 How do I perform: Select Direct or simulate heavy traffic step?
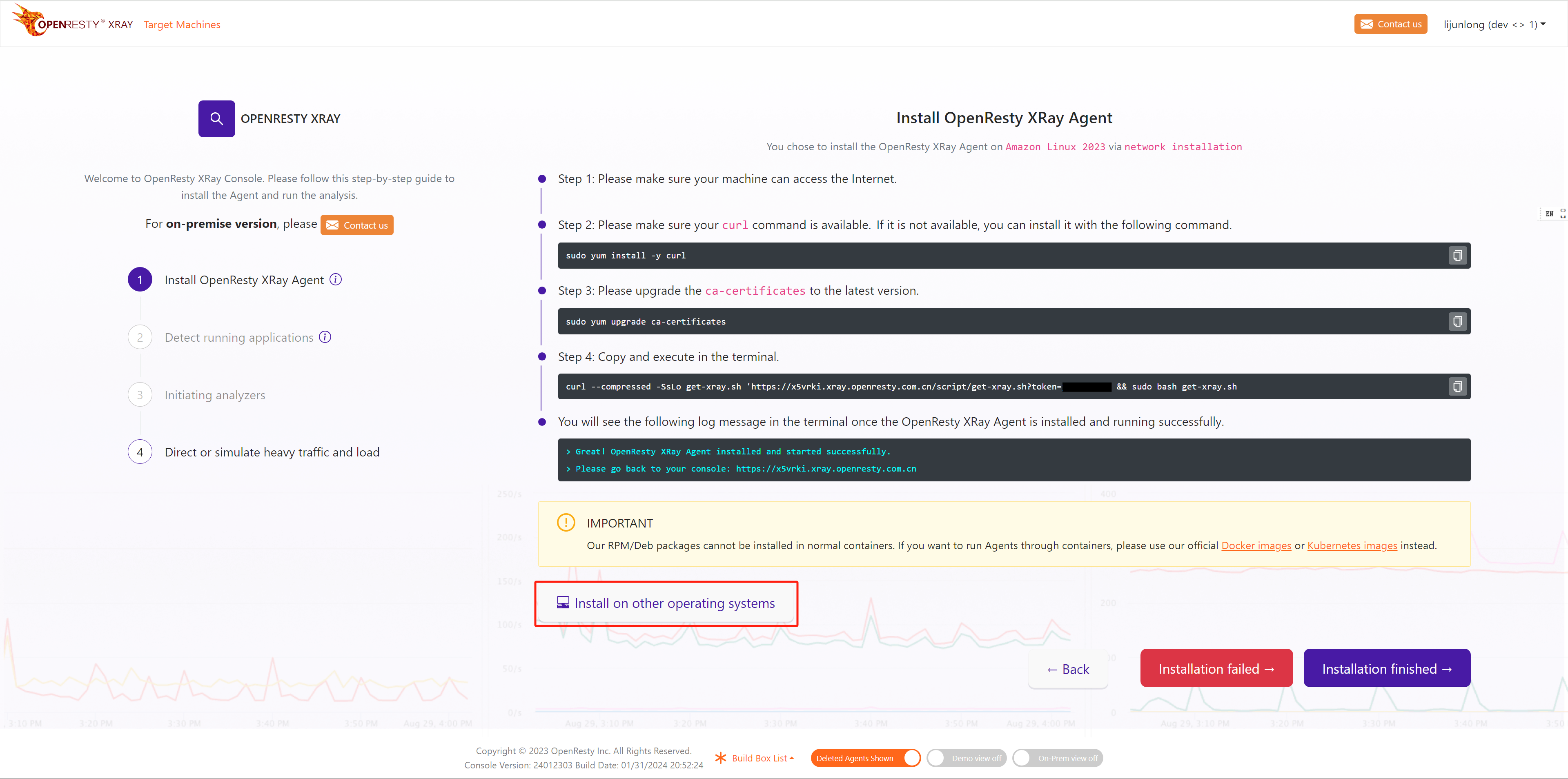(272, 452)
